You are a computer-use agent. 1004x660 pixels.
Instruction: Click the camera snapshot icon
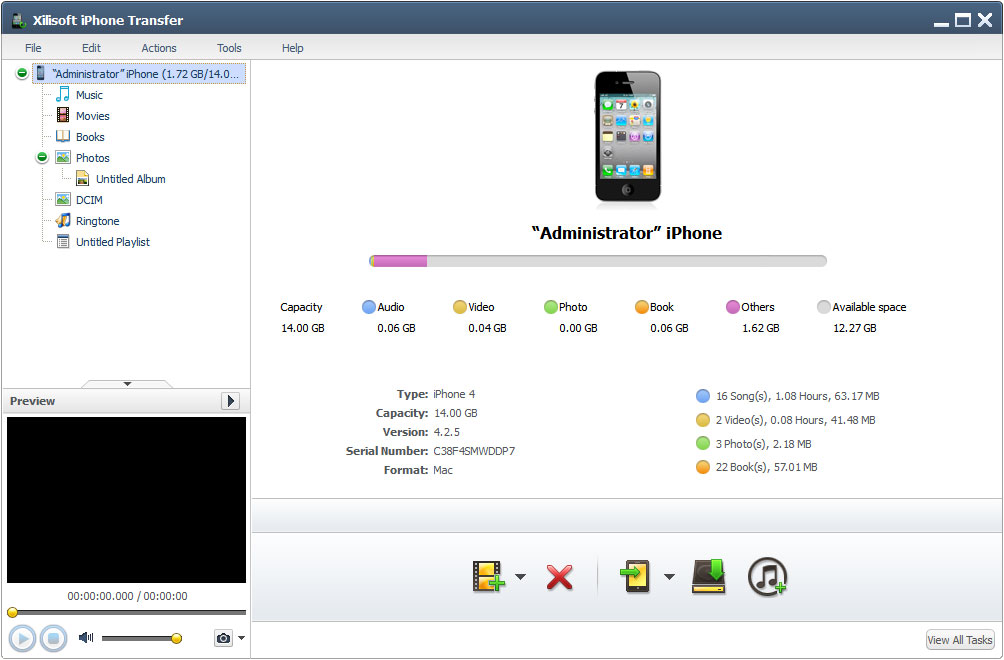pyautogui.click(x=223, y=638)
